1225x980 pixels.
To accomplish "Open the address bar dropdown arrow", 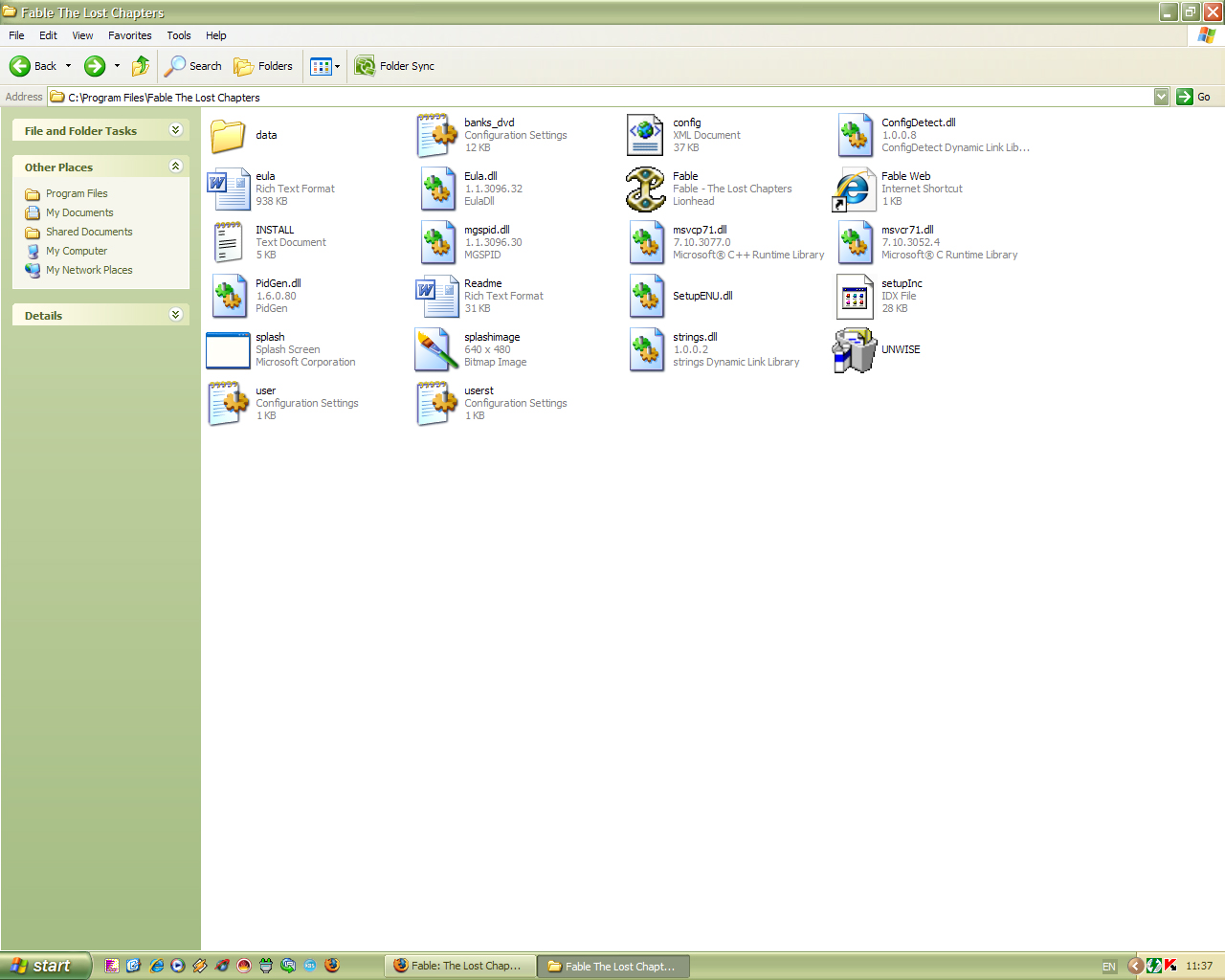I will [x=1161, y=97].
